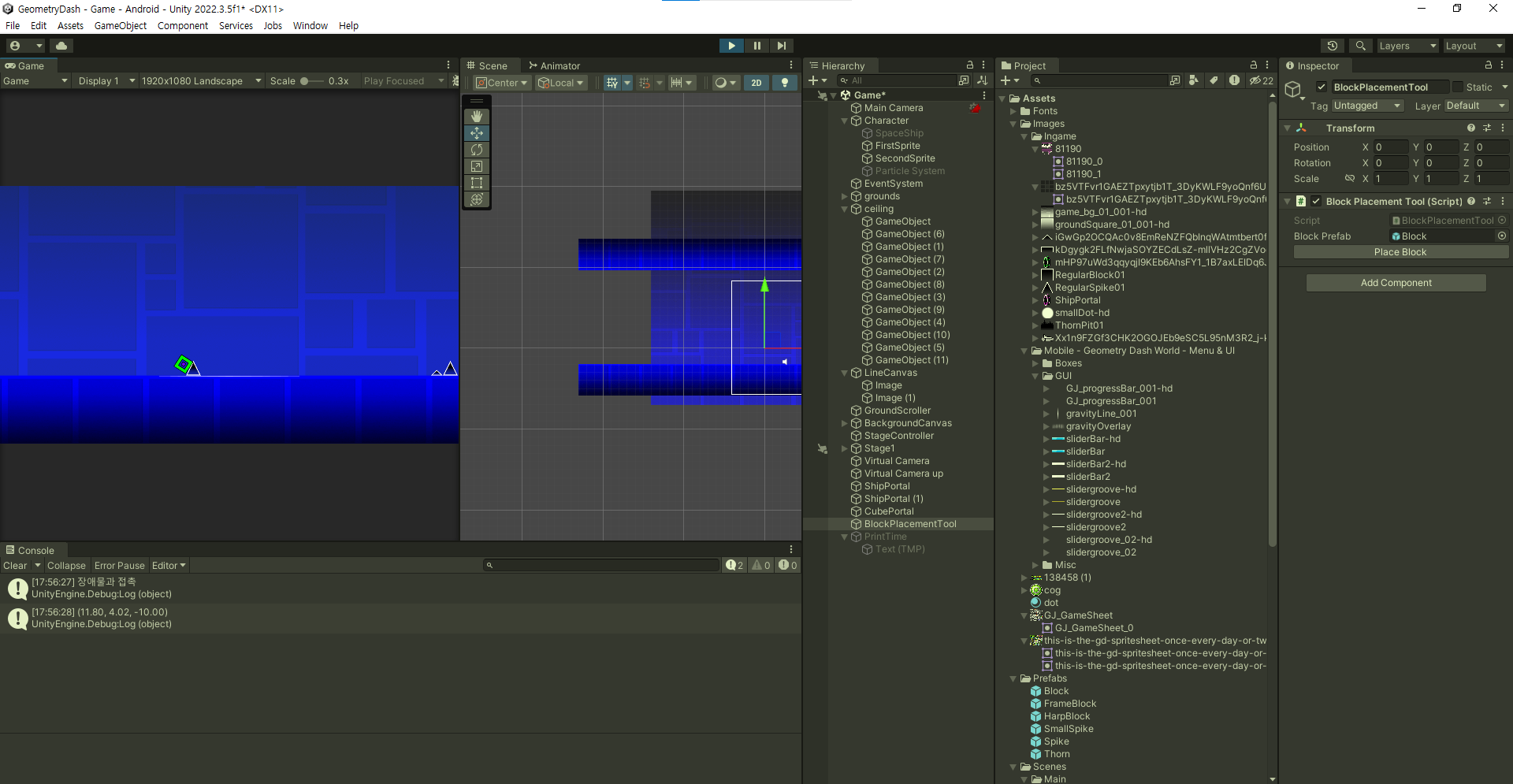Open the Center pivot dropdown
Image resolution: width=1513 pixels, height=784 pixels.
[x=502, y=82]
